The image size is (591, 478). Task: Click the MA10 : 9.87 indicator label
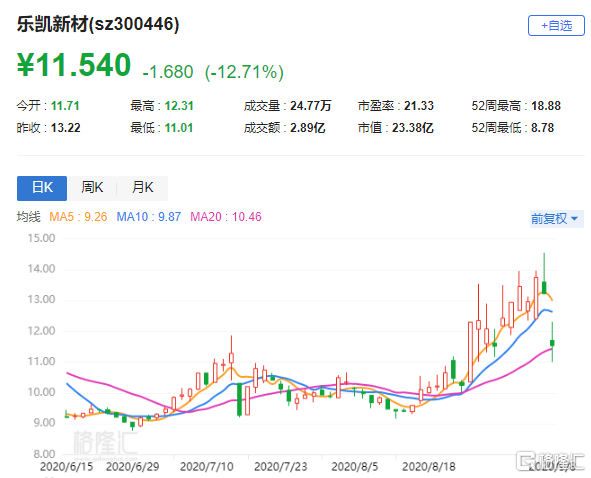(149, 217)
